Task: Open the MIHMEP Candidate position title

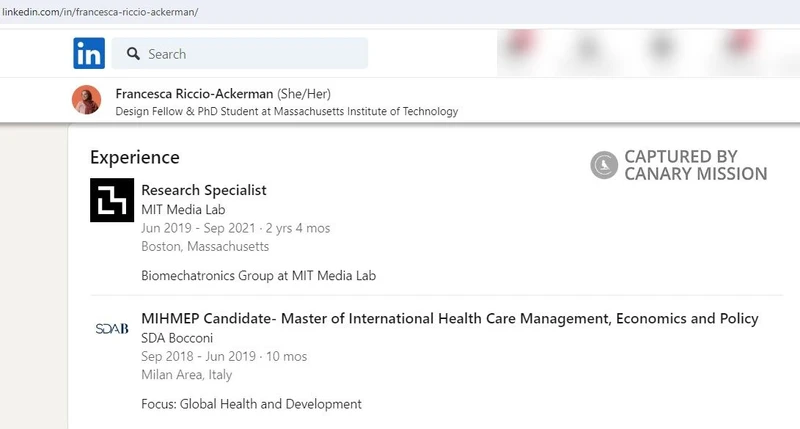Action: [x=449, y=319]
